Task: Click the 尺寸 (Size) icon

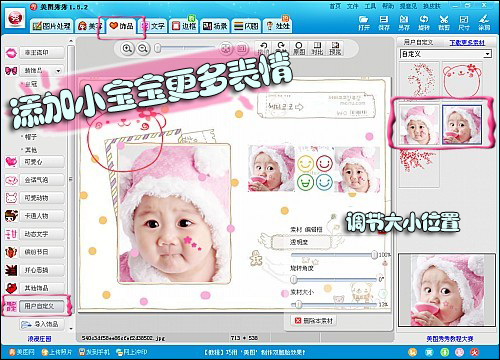Action: coord(464,19)
